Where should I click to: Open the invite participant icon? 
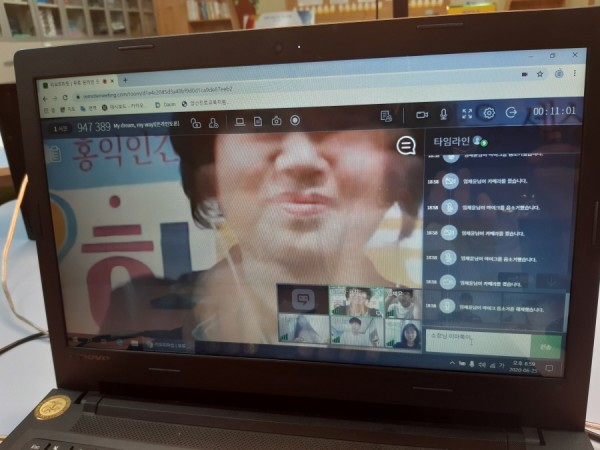point(214,123)
